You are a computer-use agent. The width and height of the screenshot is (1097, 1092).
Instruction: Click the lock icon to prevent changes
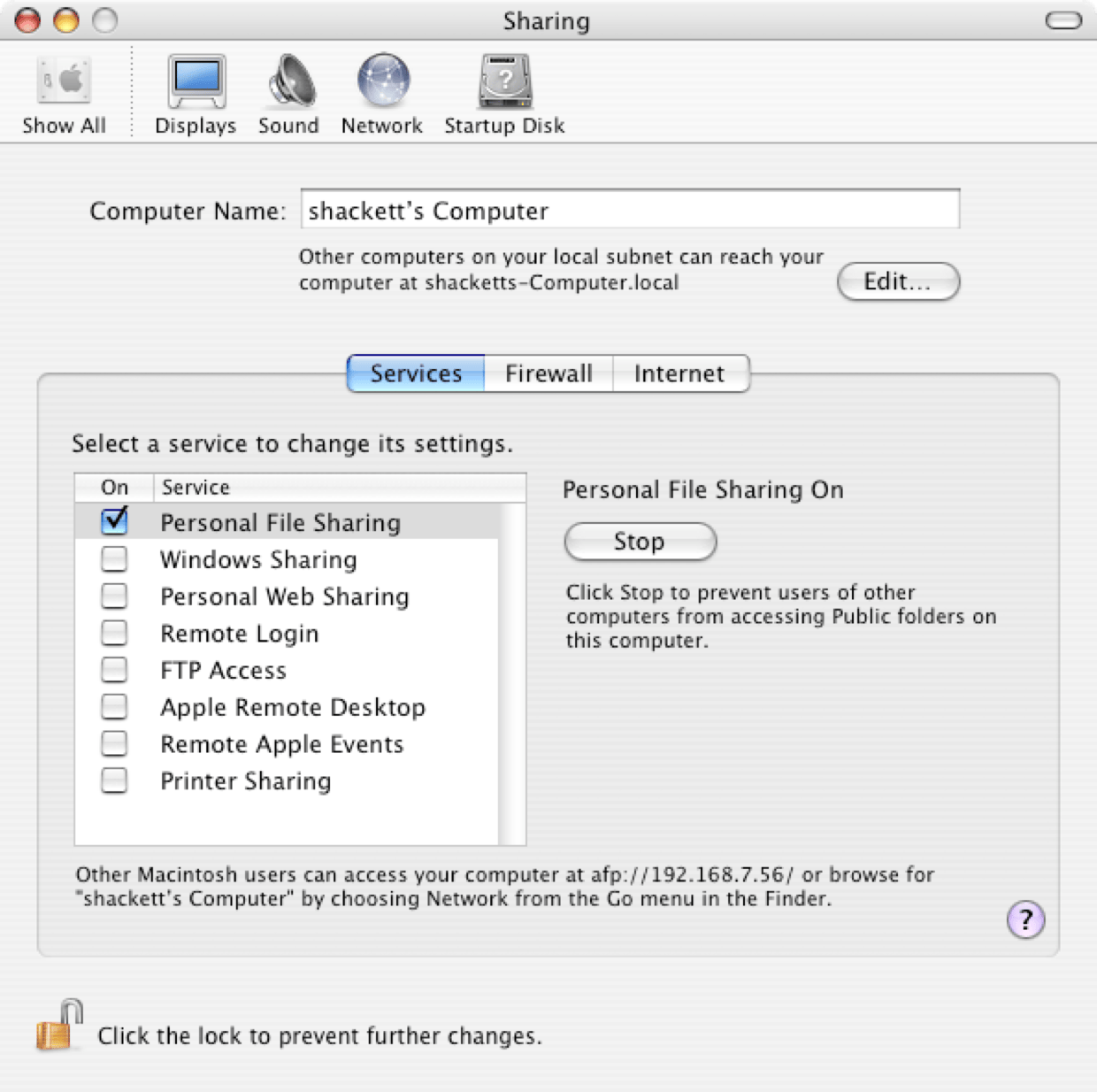59,1026
